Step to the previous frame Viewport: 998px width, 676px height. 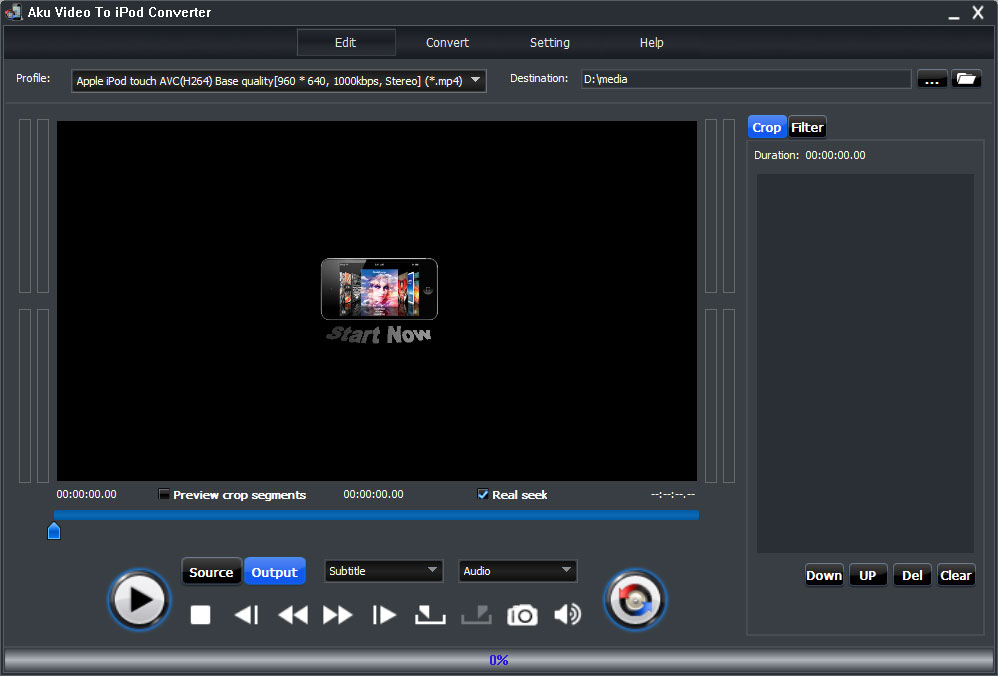tap(246, 615)
